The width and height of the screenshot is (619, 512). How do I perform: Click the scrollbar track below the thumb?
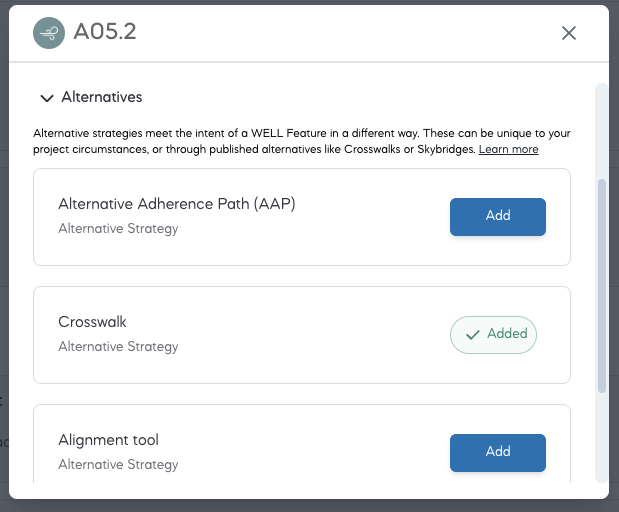pos(602,436)
